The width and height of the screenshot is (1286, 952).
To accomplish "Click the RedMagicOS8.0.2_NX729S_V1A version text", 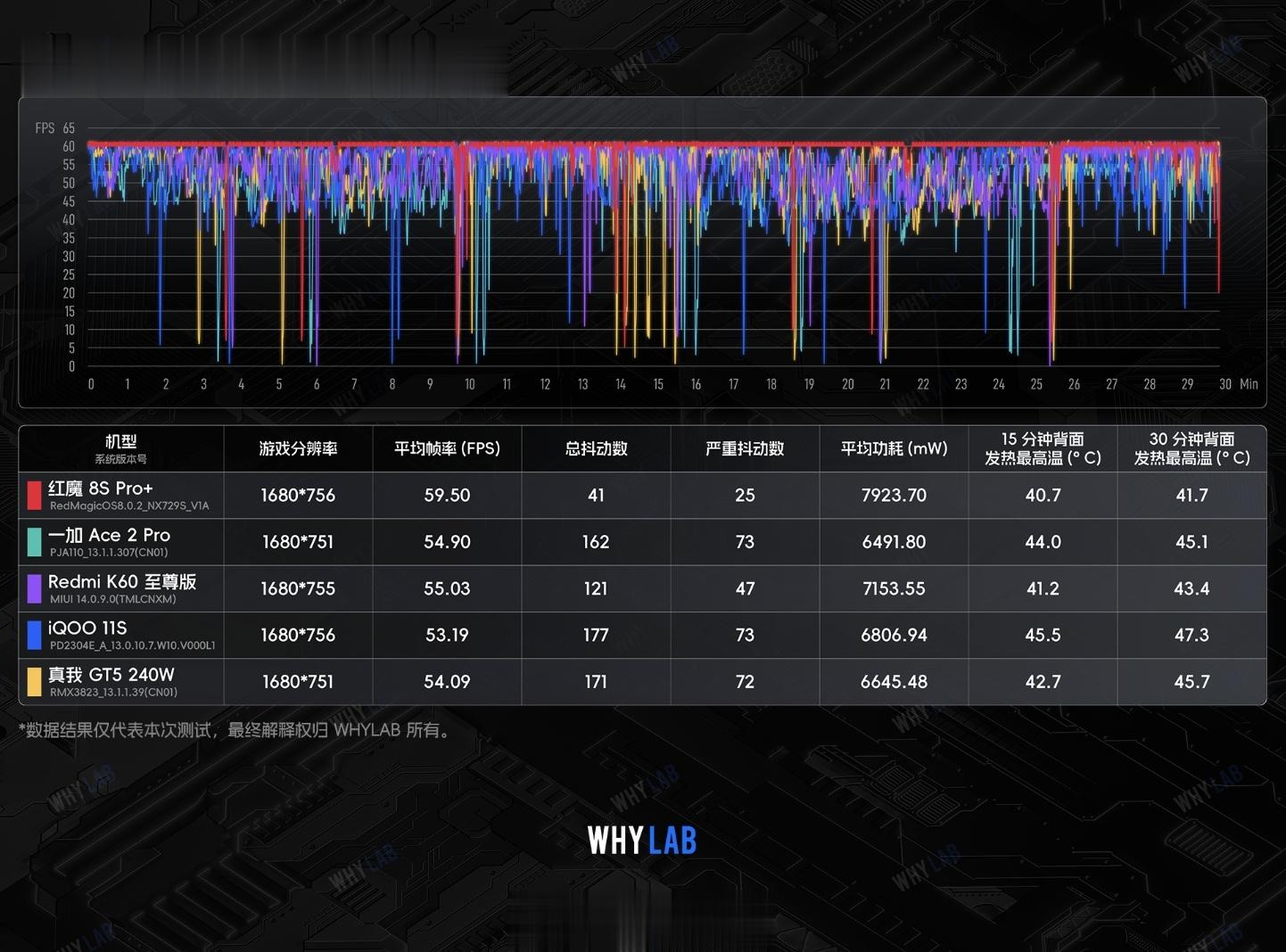I will coord(129,506).
